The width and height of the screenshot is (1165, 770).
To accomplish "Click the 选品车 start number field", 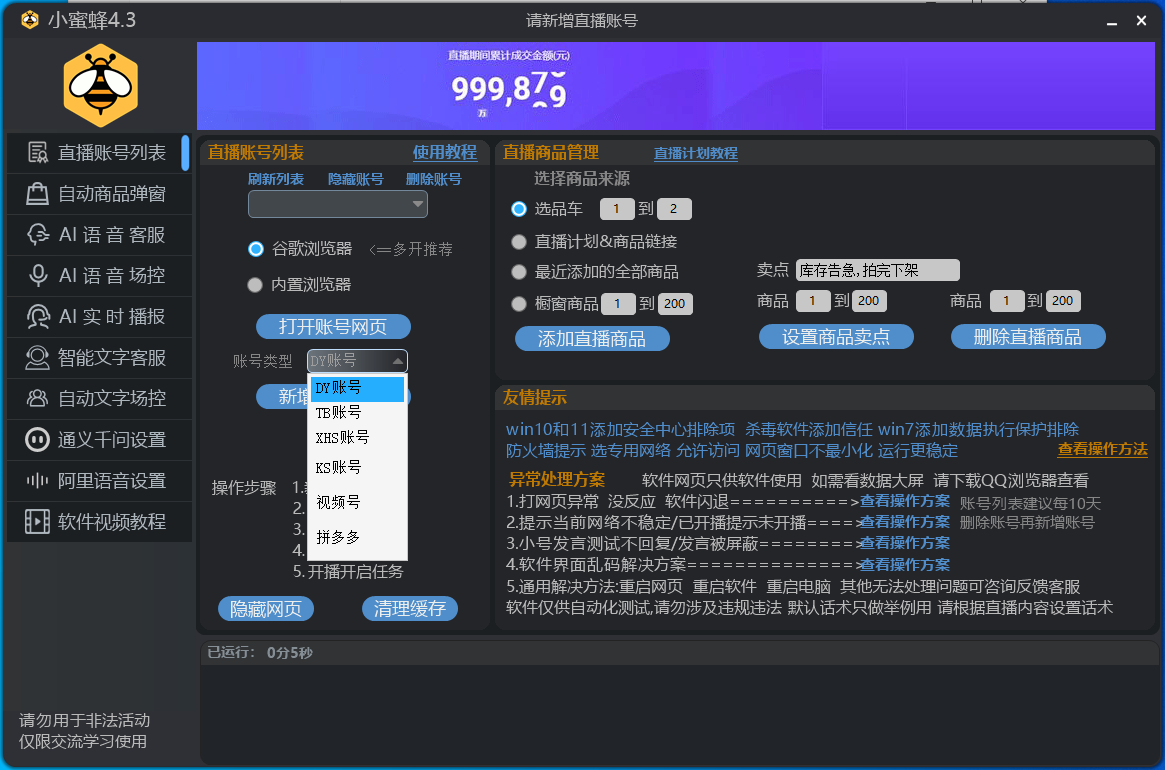I will point(617,209).
